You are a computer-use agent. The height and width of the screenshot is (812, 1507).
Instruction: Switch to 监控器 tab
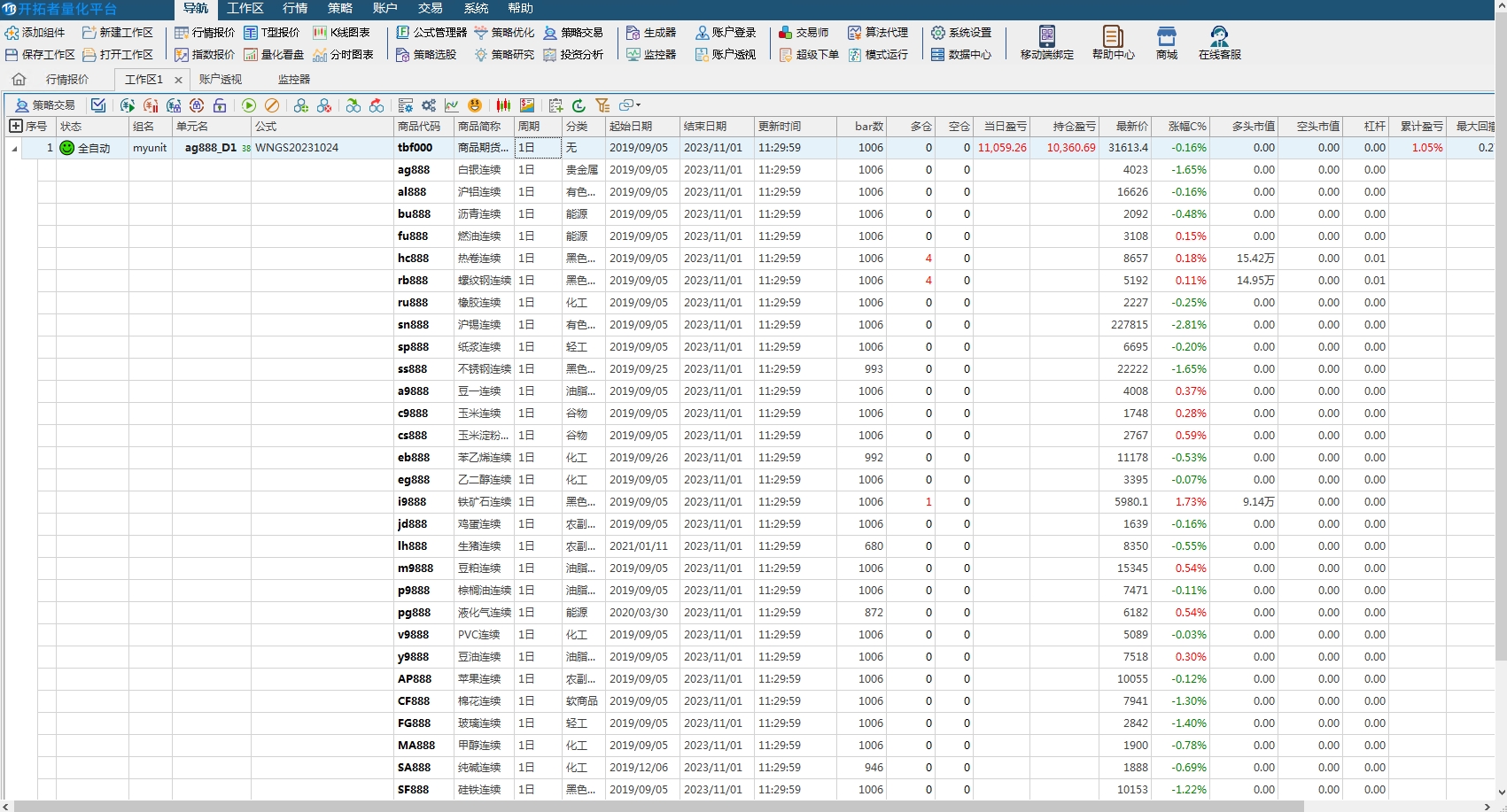294,80
